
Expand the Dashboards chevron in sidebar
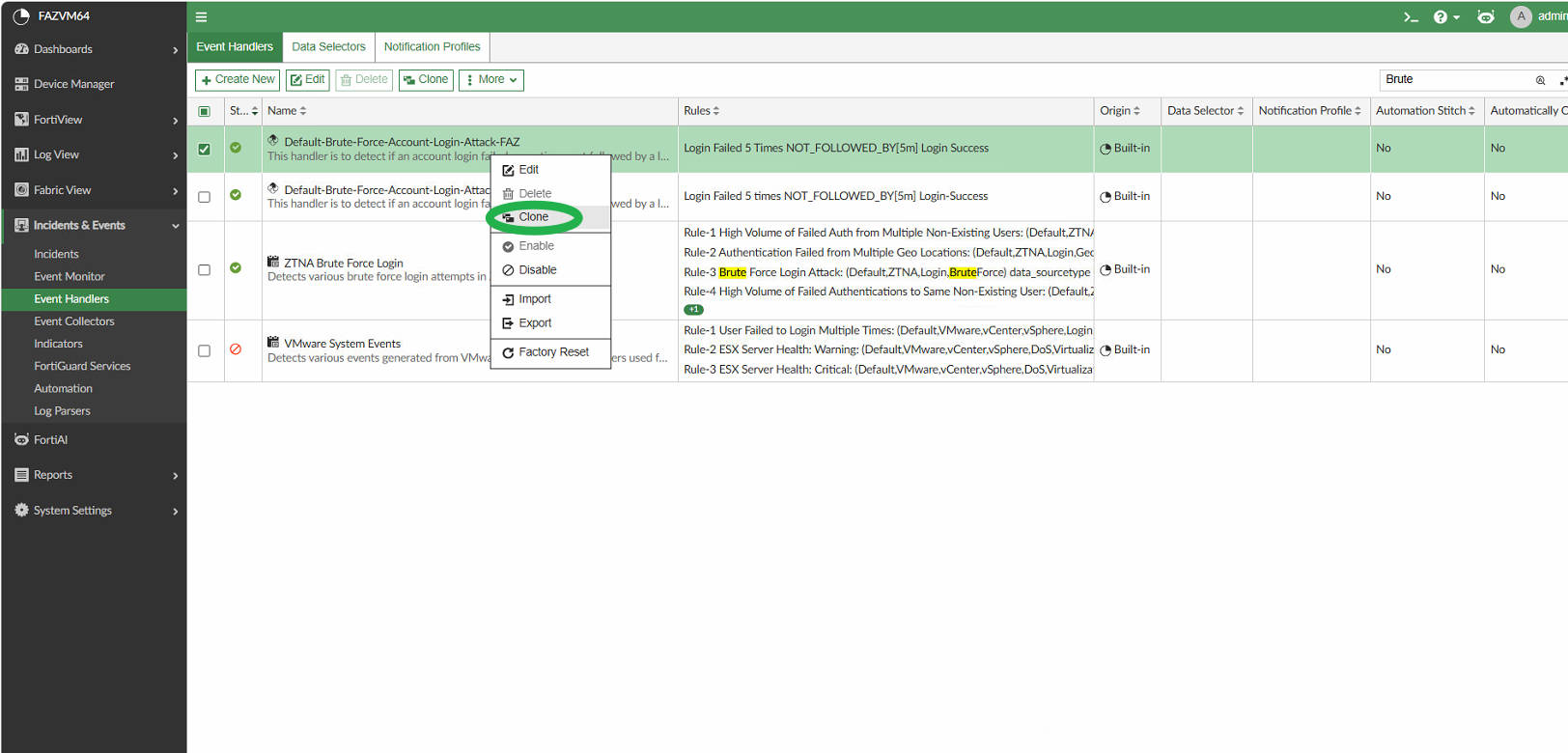pos(175,50)
